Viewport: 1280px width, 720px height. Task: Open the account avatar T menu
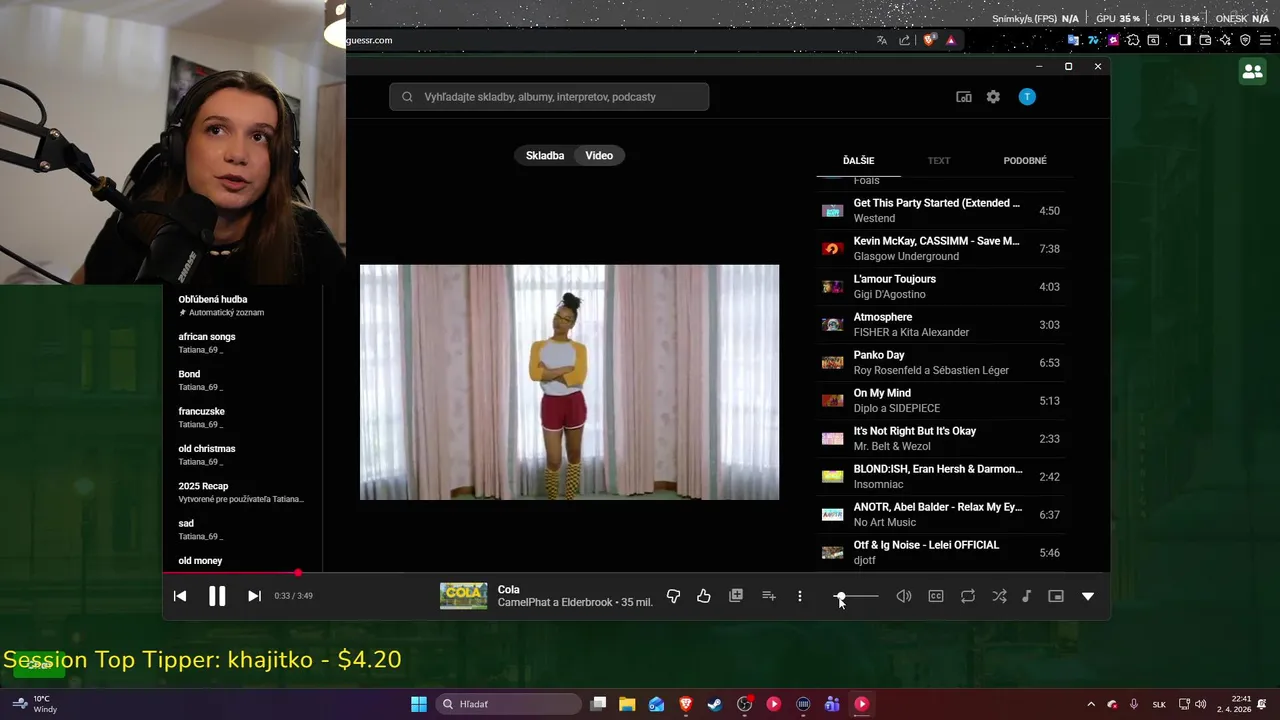pos(1027,97)
